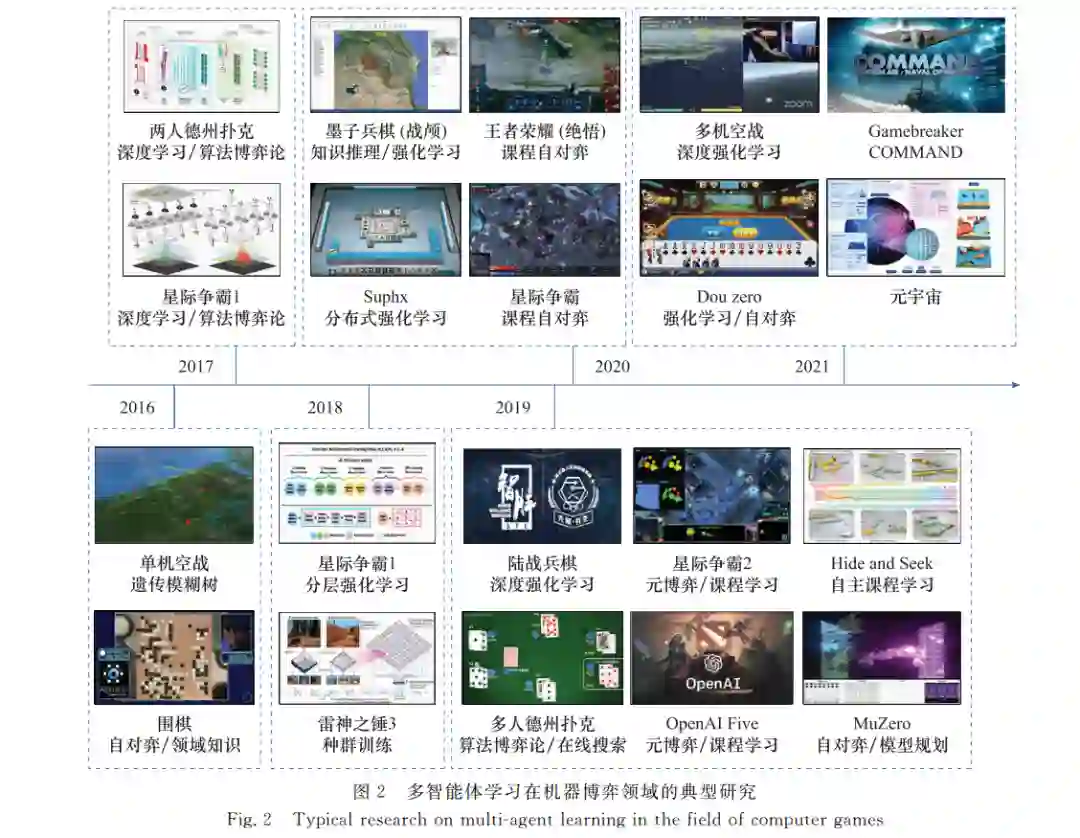The height and width of the screenshot is (838, 1080).
Task: Select the 星际争霸 课程自对弈 screenshot
Action: tap(544, 230)
